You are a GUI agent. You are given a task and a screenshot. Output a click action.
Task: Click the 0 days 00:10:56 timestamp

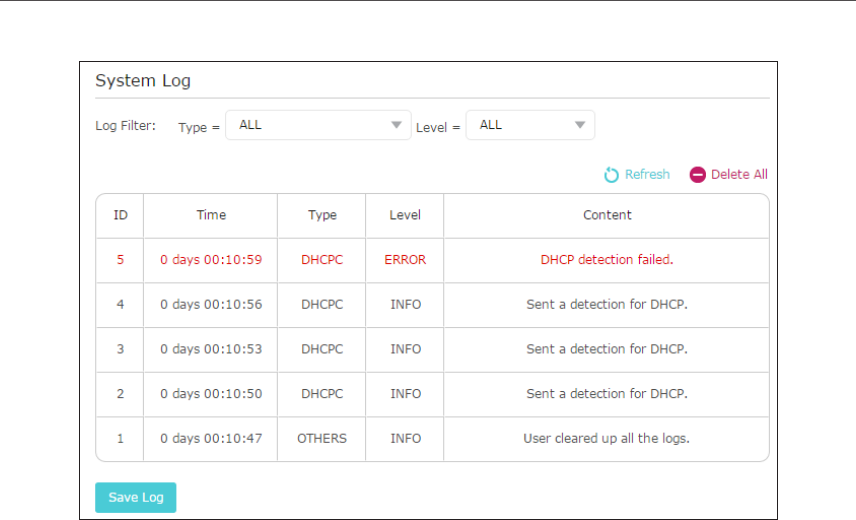point(211,305)
